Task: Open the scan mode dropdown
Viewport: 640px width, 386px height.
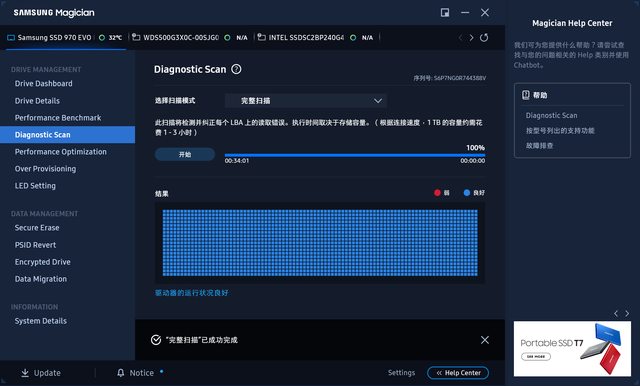Action: pyautogui.click(x=306, y=101)
